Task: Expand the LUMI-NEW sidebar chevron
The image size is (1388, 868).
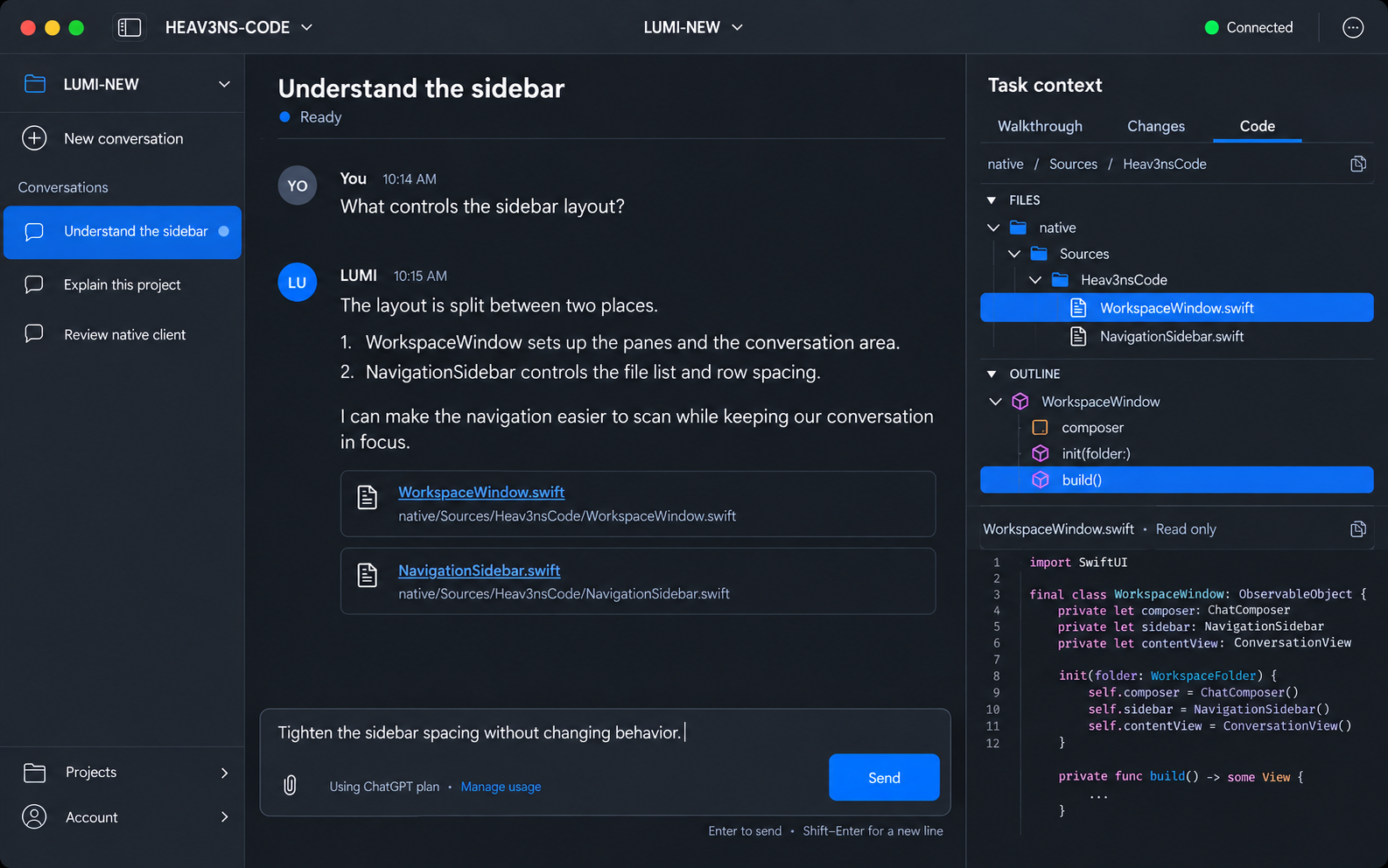Action: pyautogui.click(x=224, y=84)
